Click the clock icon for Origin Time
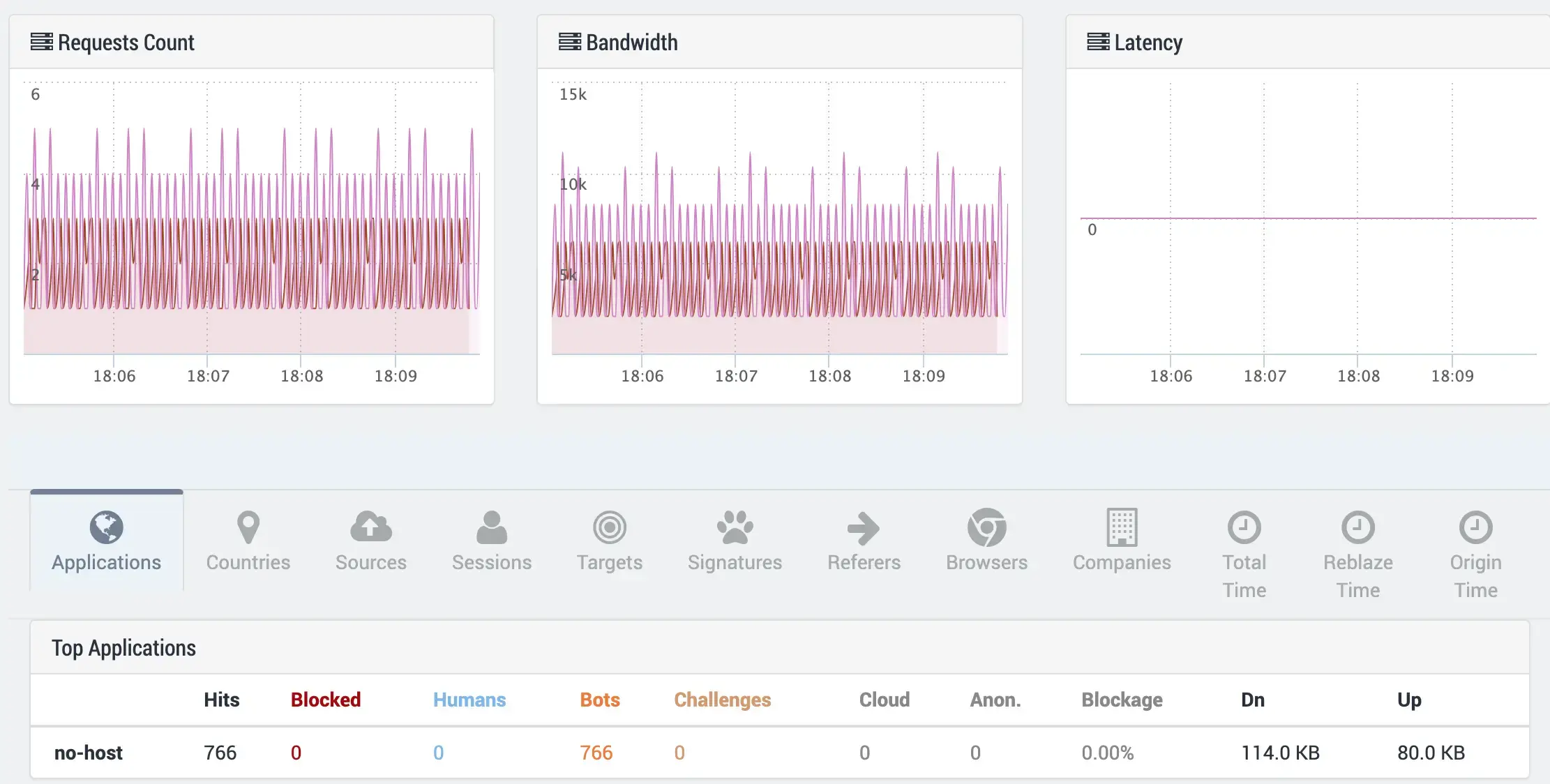This screenshot has width=1550, height=784. (1476, 527)
